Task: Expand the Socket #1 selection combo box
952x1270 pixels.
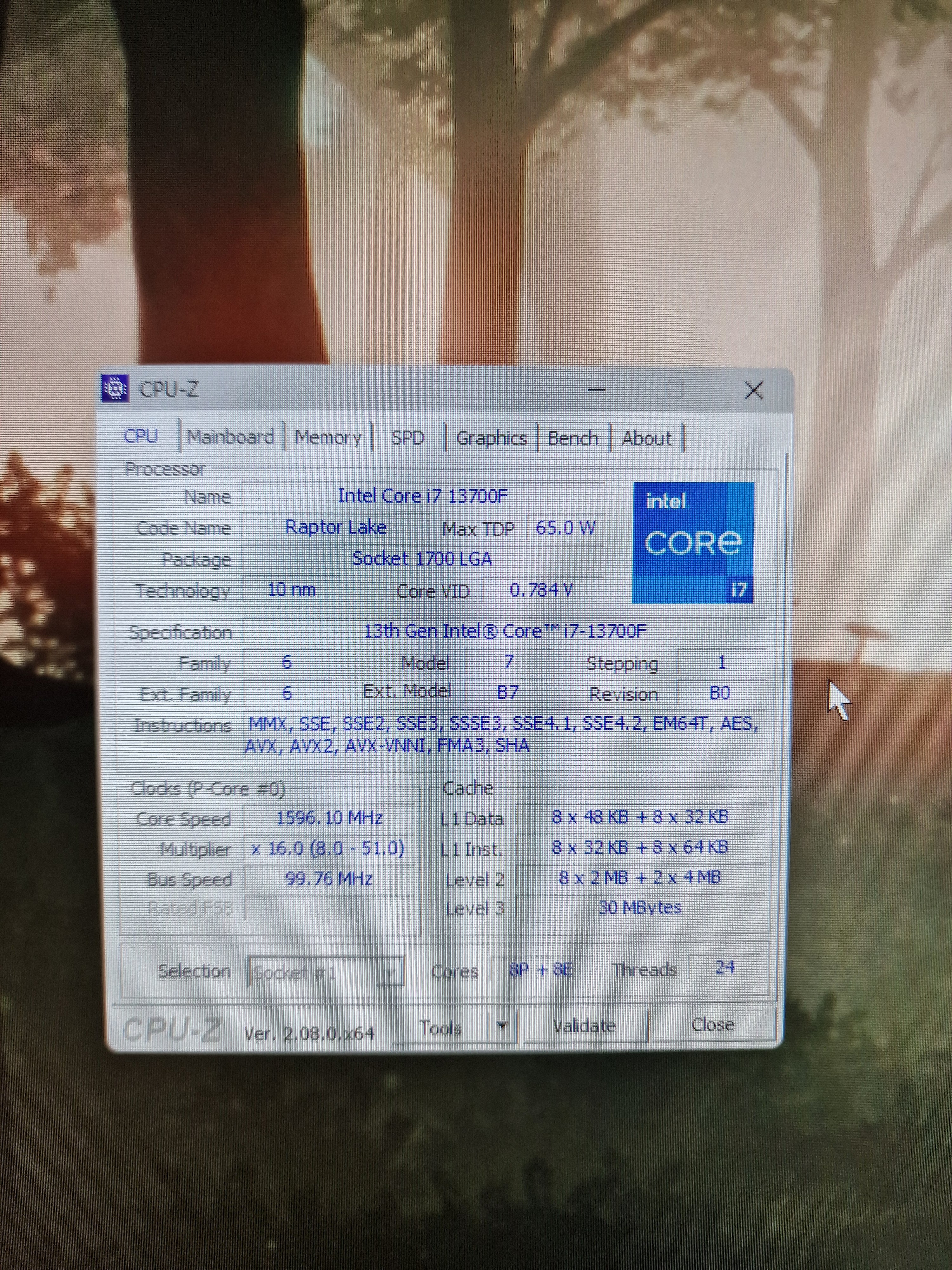Action: (390, 973)
